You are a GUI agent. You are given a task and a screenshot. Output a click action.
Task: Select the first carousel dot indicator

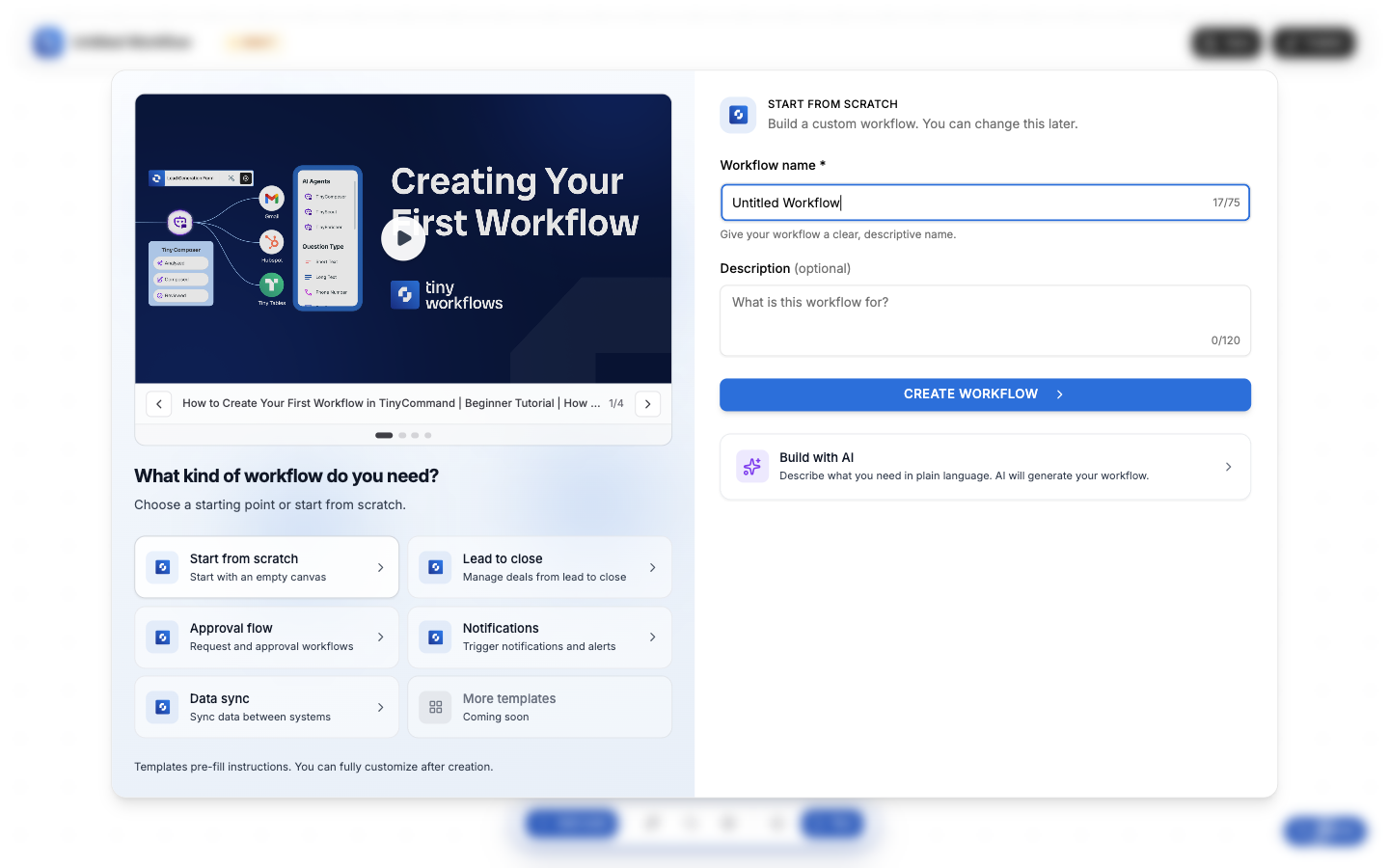click(384, 435)
